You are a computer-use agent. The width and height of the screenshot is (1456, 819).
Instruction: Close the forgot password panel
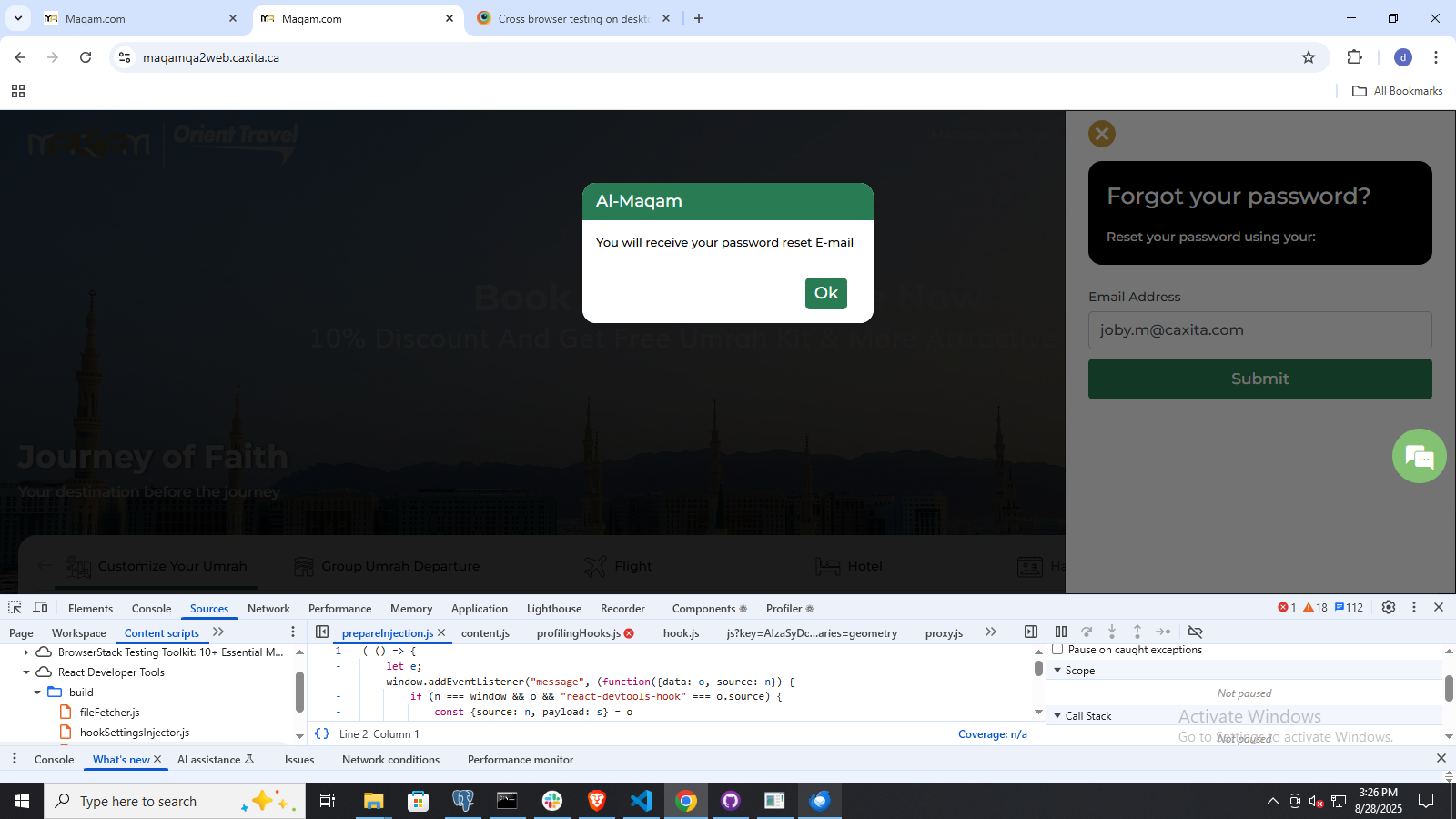1102,134
